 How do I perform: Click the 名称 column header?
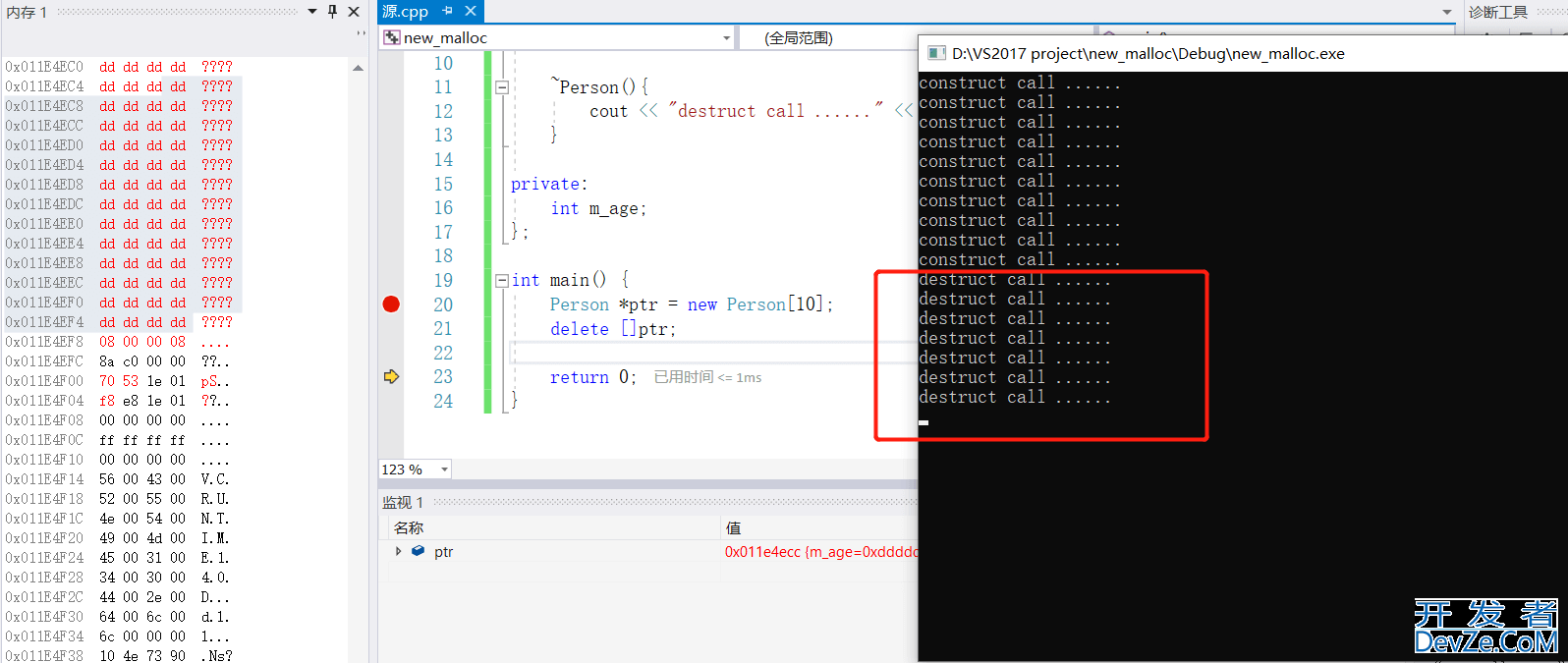tap(409, 527)
